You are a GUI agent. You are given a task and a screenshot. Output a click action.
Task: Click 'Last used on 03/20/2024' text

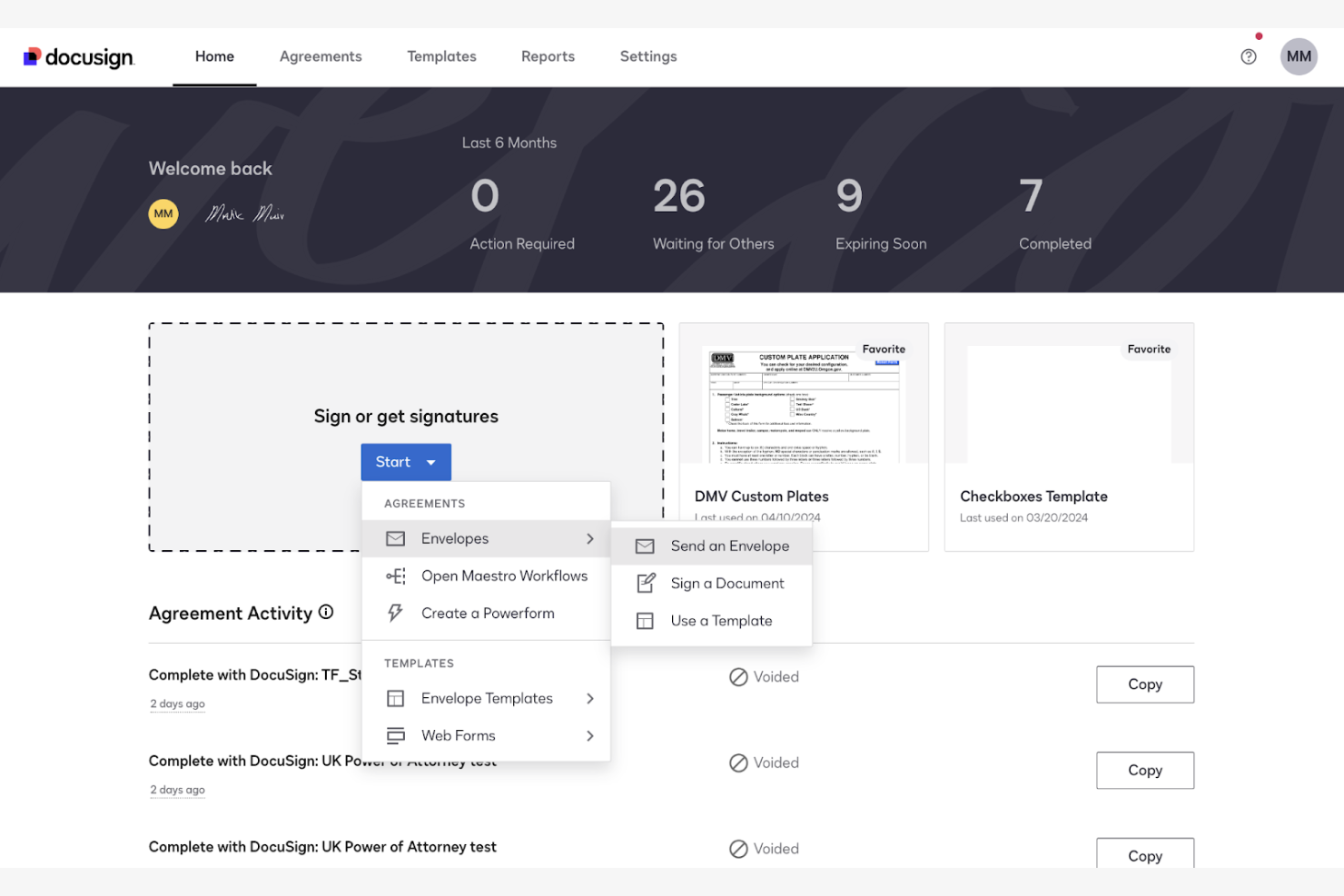1023,517
